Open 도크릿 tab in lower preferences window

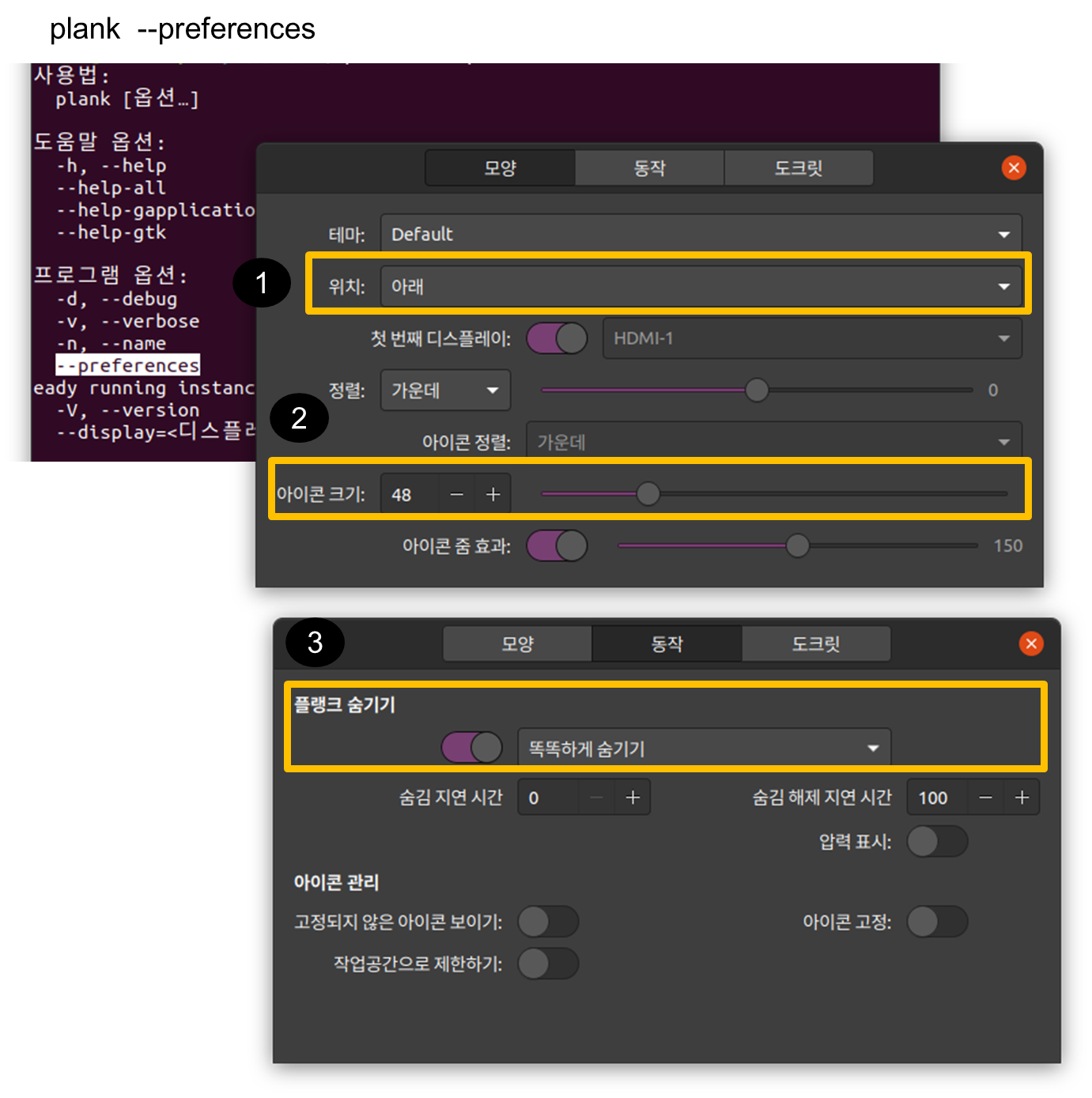coord(816,643)
